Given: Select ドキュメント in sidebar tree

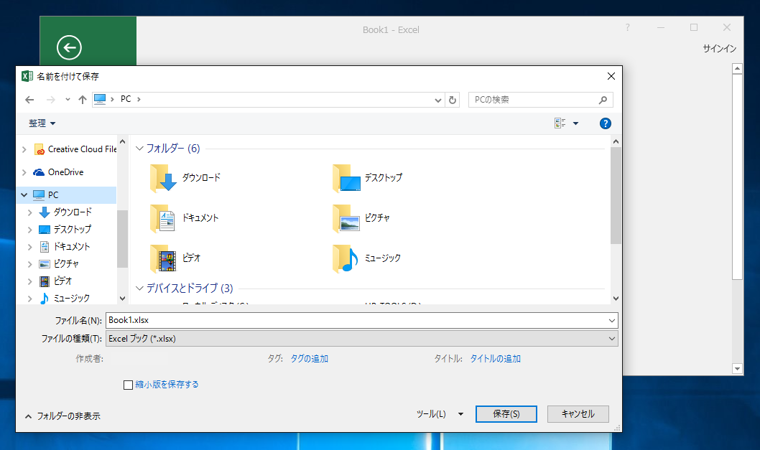Looking at the screenshot, I should [x=64, y=246].
